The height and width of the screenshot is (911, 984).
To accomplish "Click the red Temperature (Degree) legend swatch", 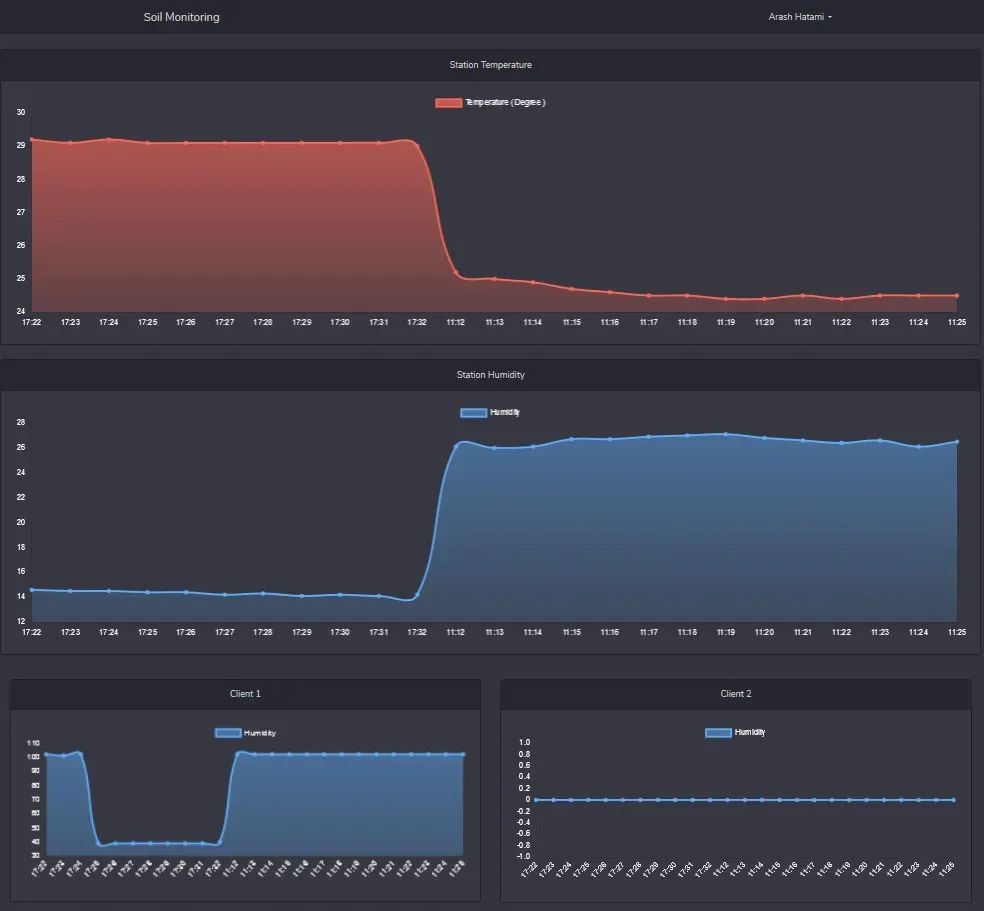I will click(448, 103).
